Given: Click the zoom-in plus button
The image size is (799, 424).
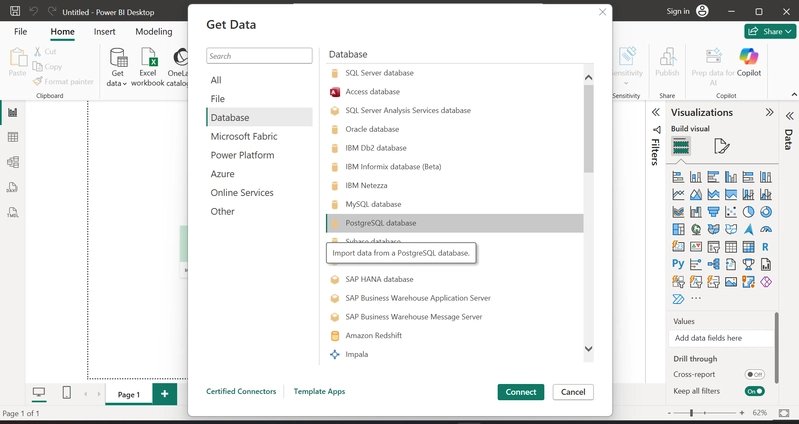Looking at the screenshot, I should point(741,413).
